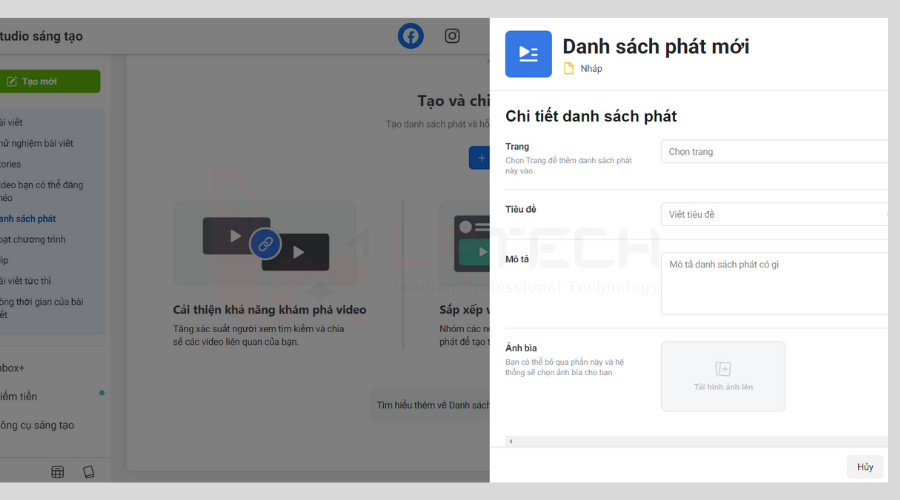Open Bài viết tức thì in the sidebar
Viewport: 900px width, 500px height.
[x=26, y=281]
